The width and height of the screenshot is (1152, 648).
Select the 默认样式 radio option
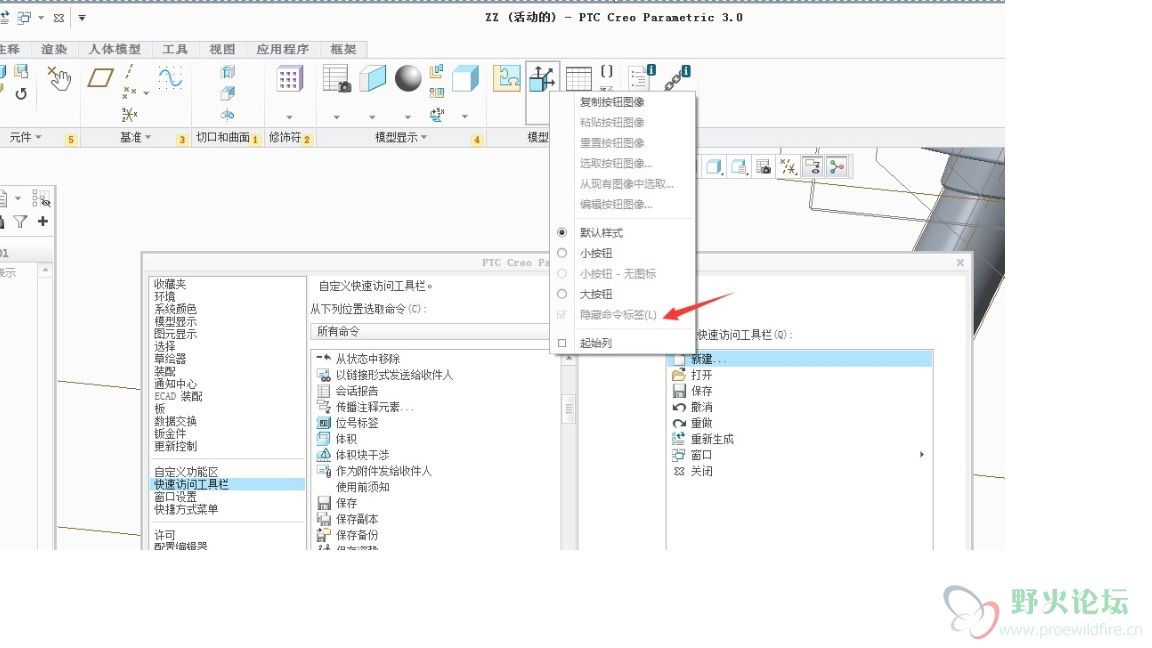562,232
